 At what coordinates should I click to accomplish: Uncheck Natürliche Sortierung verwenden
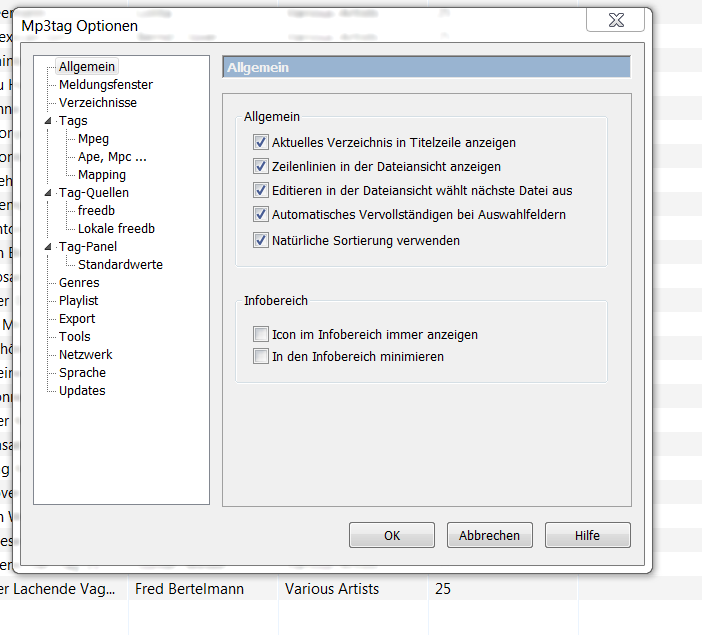click(261, 240)
